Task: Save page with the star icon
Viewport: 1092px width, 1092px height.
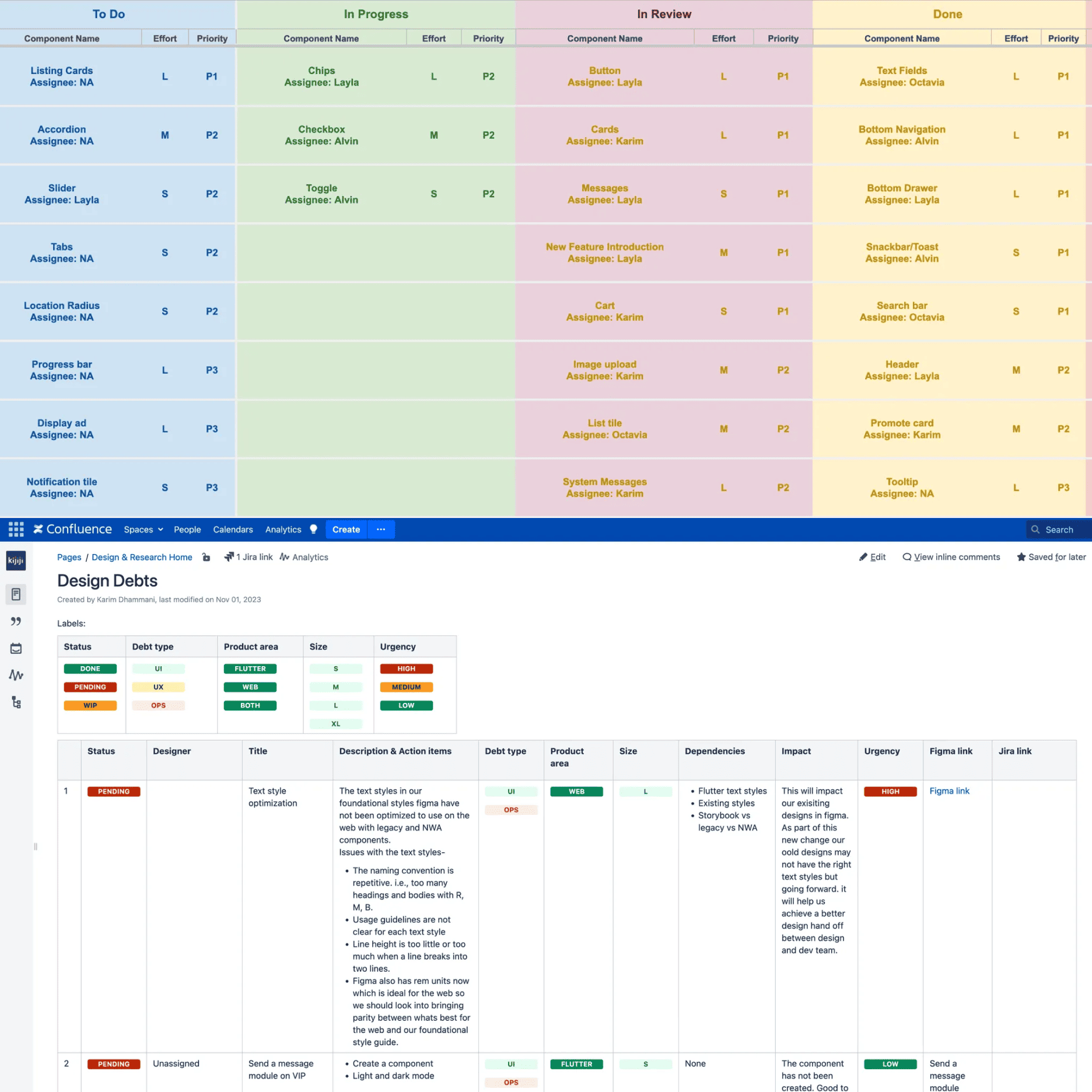Action: 1021,557
